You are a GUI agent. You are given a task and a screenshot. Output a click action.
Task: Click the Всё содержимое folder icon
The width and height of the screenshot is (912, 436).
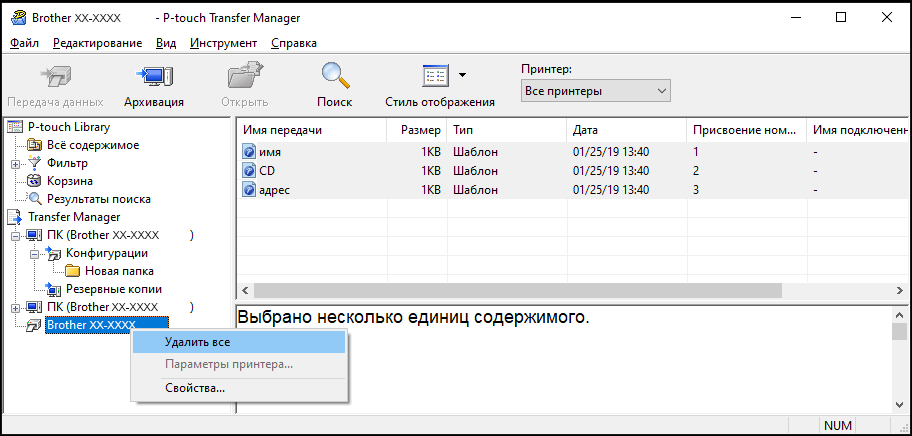pyautogui.click(x=35, y=145)
